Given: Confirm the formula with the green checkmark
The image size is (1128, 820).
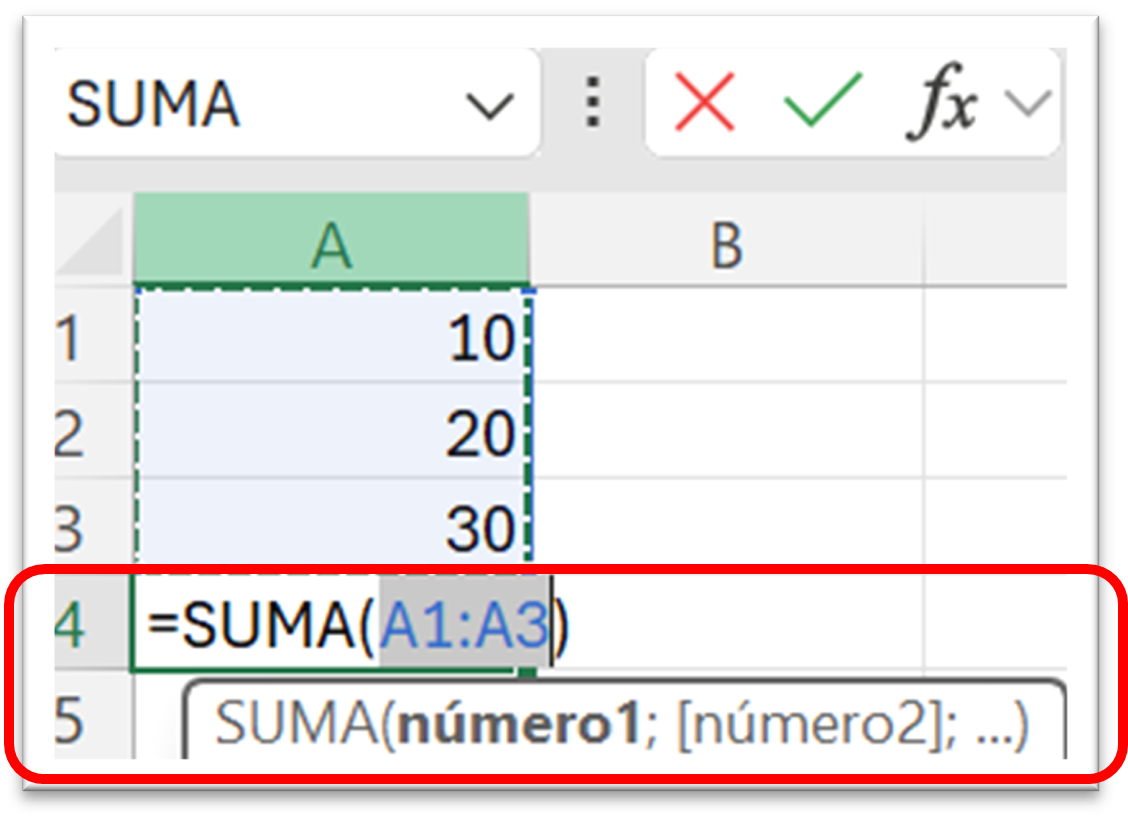Looking at the screenshot, I should 822,104.
